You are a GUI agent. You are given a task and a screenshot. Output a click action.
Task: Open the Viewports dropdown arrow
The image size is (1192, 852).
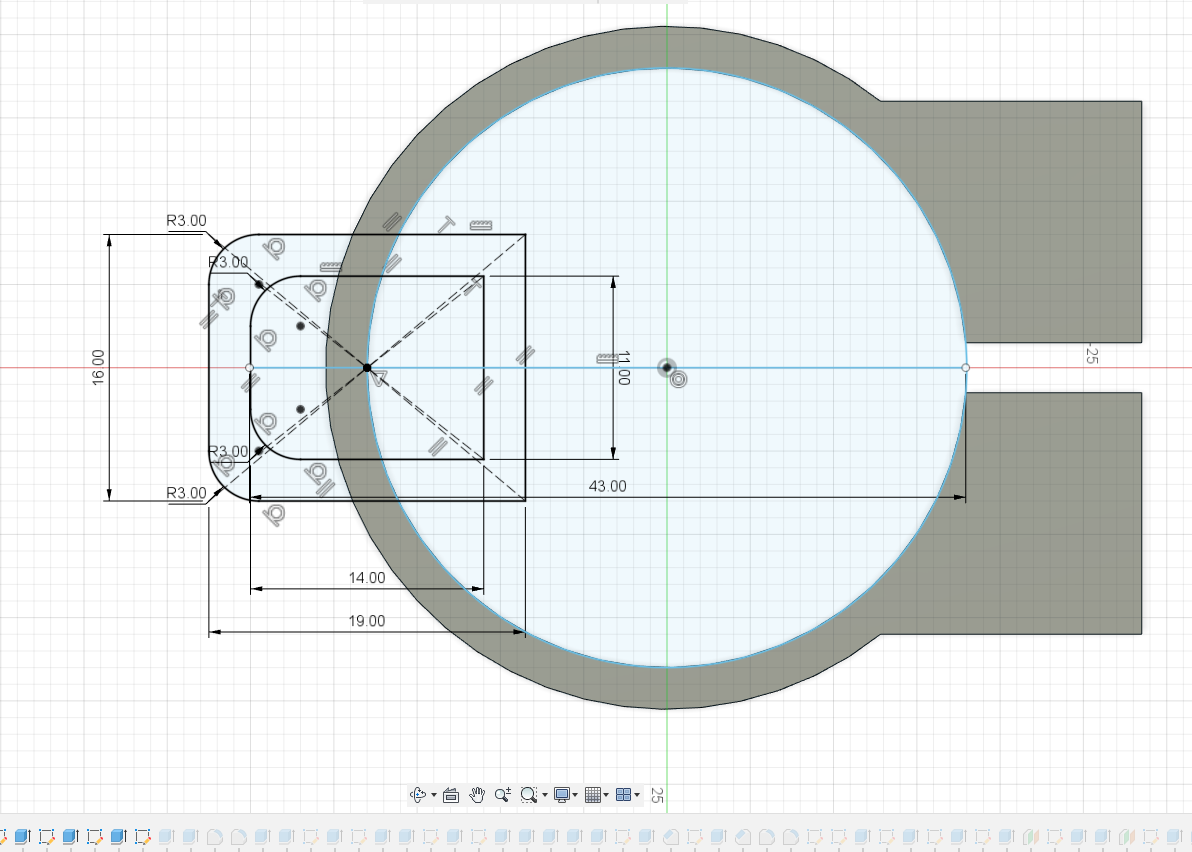pos(637,796)
